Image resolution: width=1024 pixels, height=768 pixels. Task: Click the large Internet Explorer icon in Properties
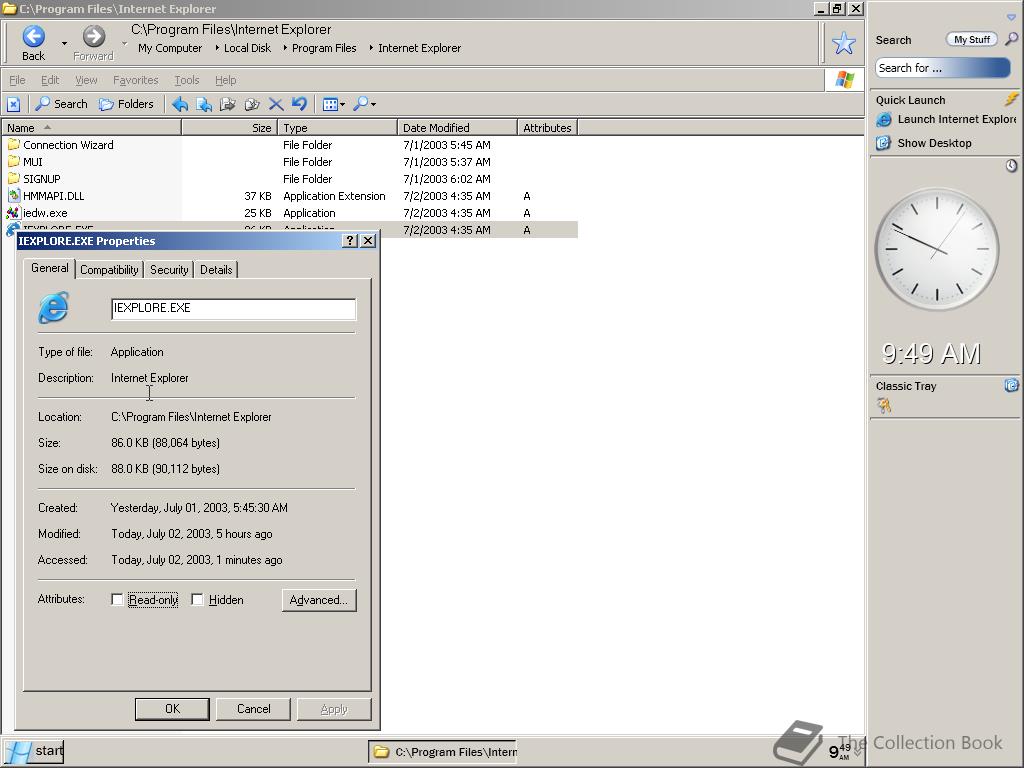tap(54, 308)
